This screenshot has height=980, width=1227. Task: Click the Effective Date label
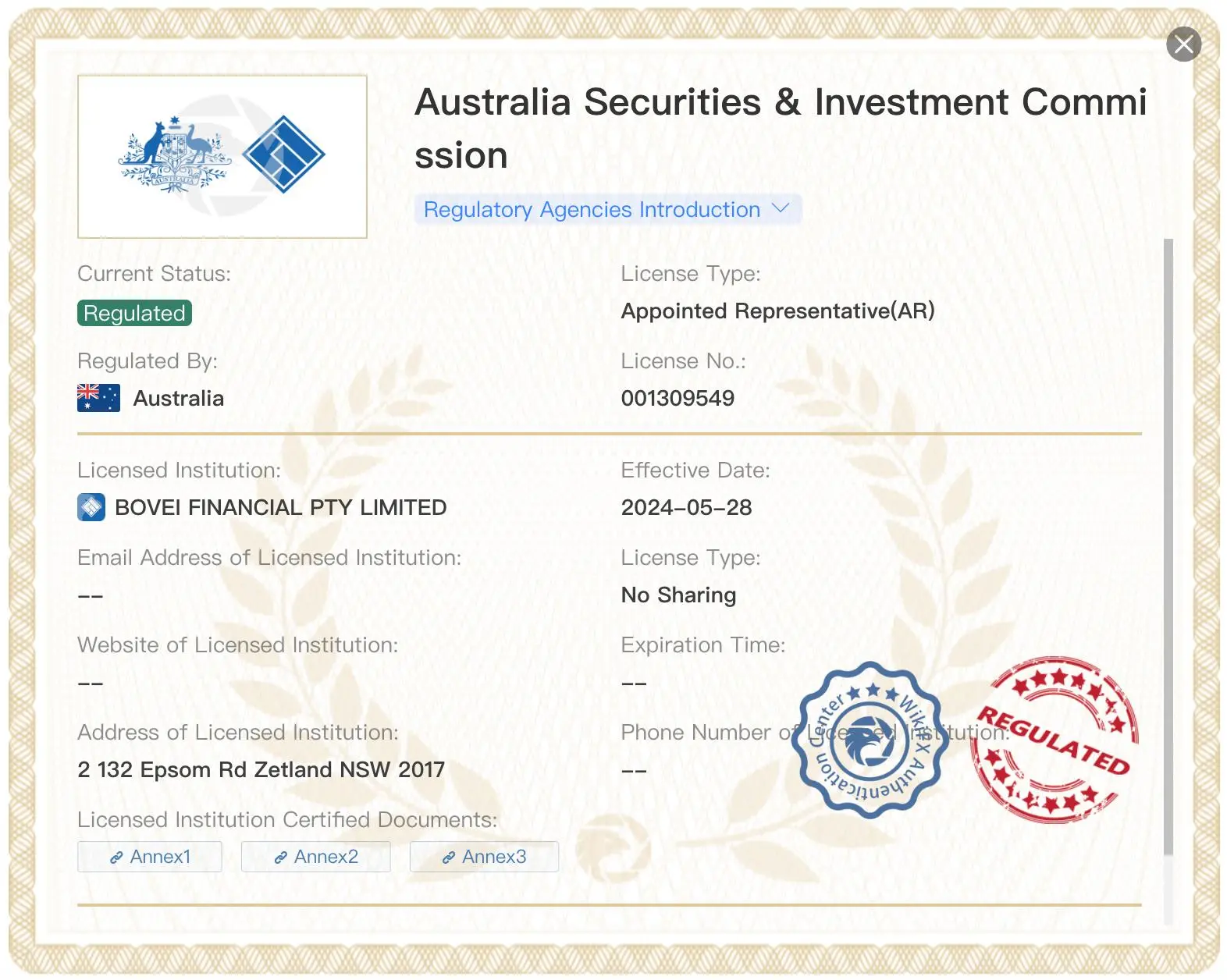tap(695, 470)
